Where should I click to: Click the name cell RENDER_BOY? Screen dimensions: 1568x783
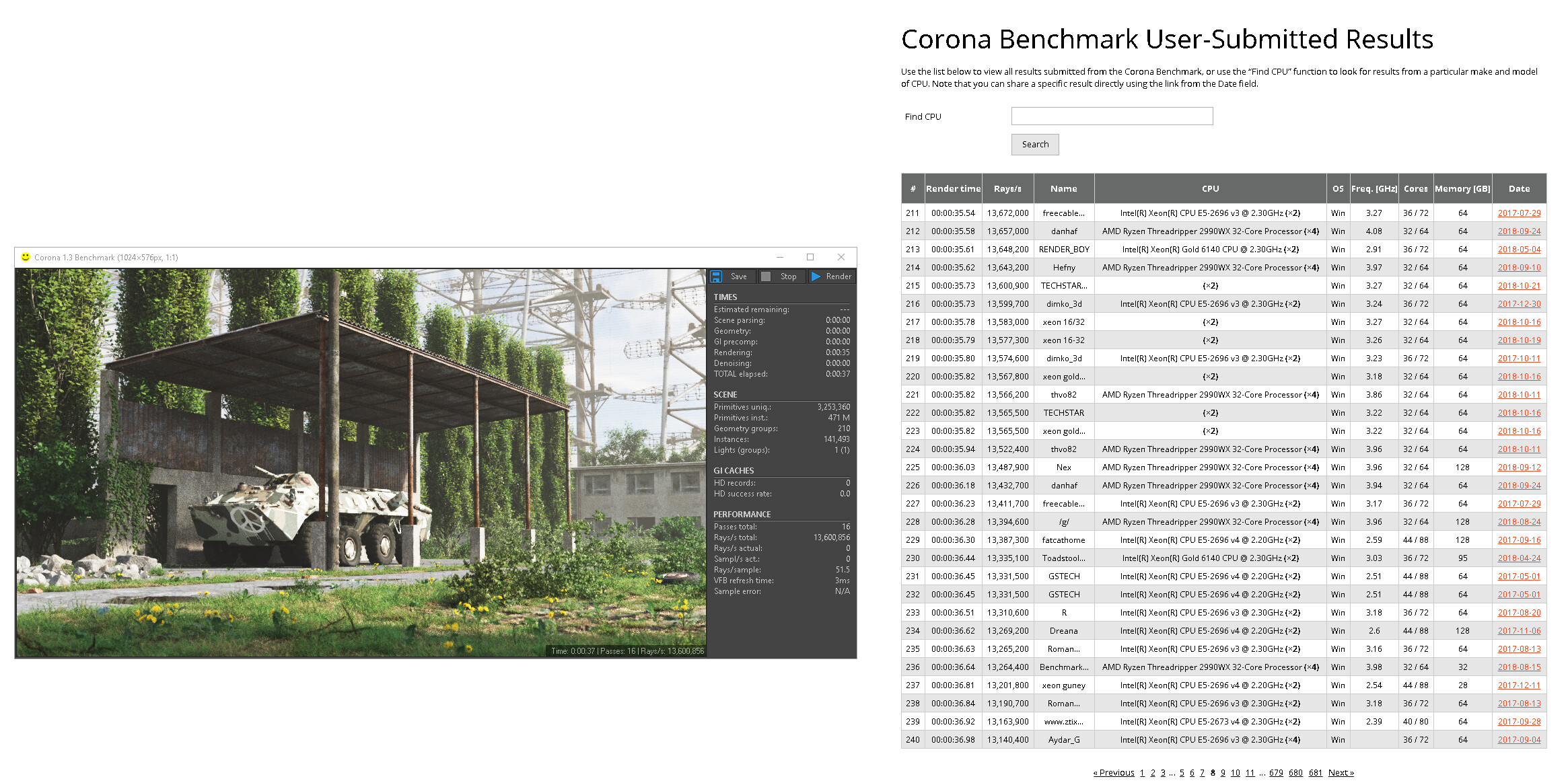pos(1064,249)
